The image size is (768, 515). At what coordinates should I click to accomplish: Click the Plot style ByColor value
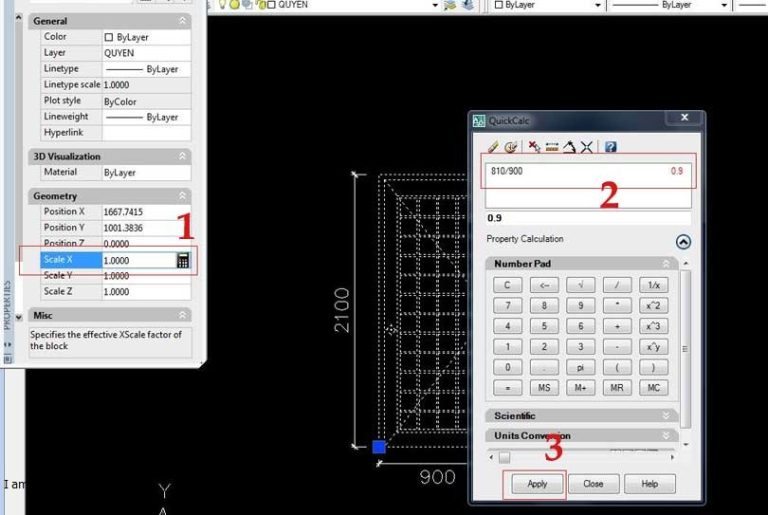click(x=146, y=101)
